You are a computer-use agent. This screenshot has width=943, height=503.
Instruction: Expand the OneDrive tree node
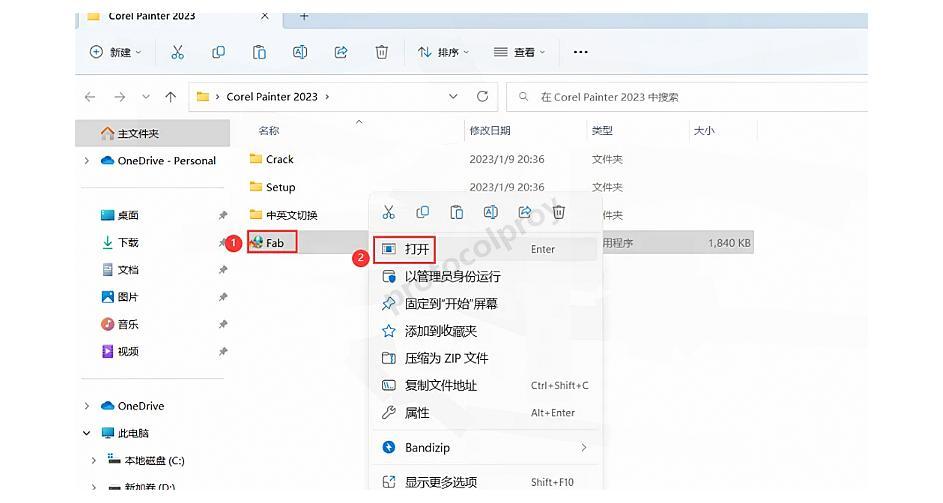[x=87, y=406]
